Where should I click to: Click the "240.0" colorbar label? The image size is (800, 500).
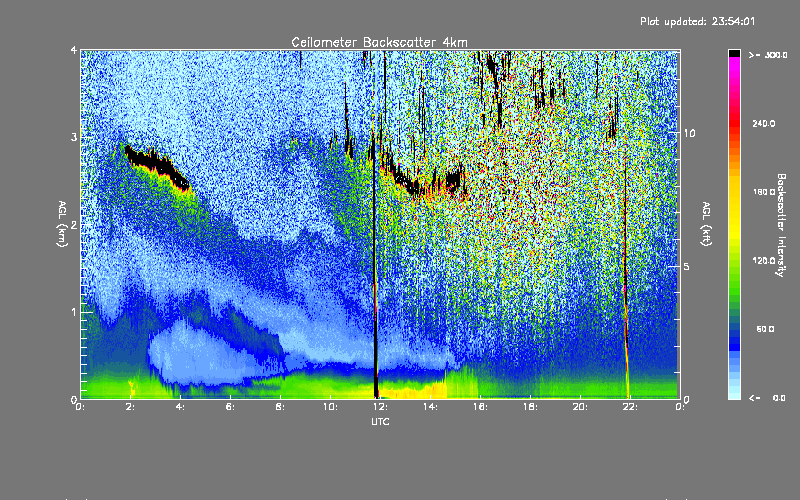764,123
